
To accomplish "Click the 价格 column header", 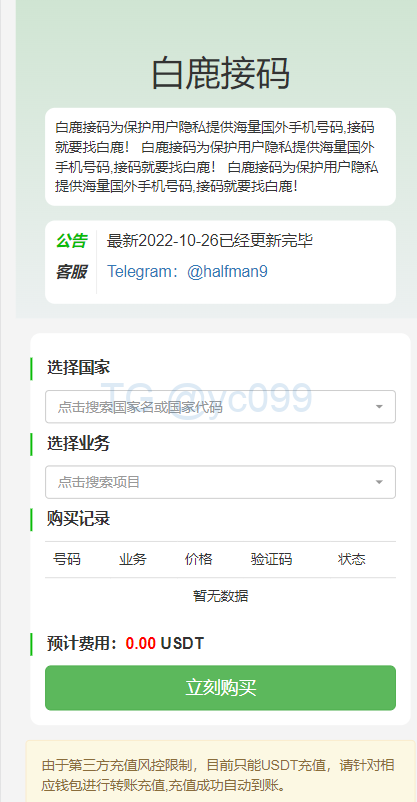I will pos(199,559).
